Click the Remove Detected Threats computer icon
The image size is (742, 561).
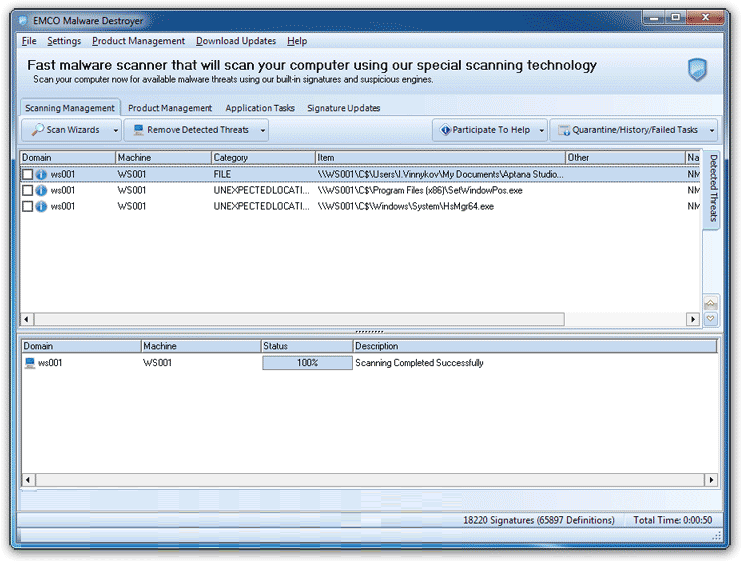[x=138, y=130]
